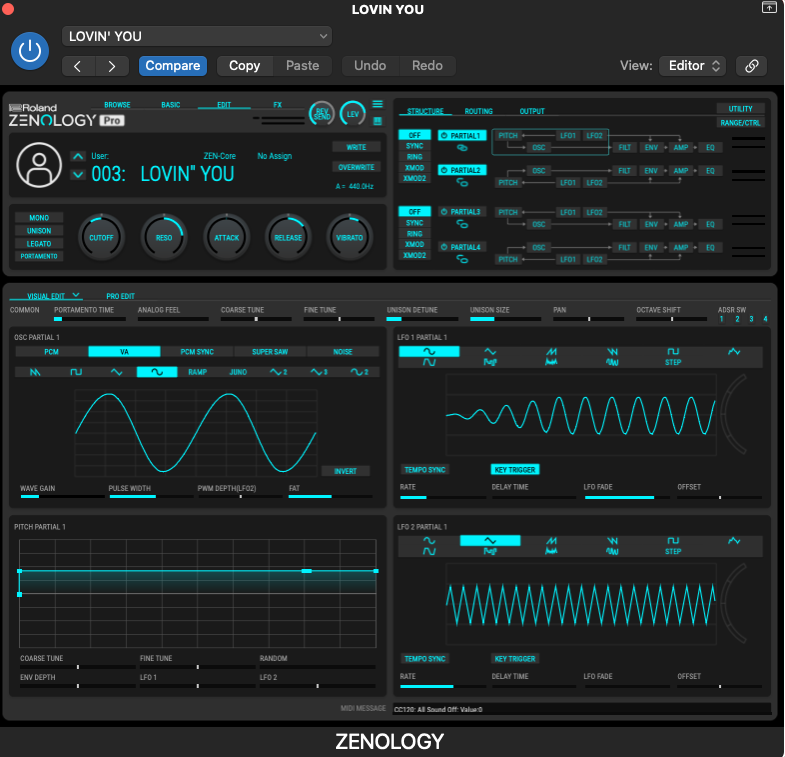Toggle the INVERT waveform button
This screenshot has width=785, height=757.
tap(345, 471)
